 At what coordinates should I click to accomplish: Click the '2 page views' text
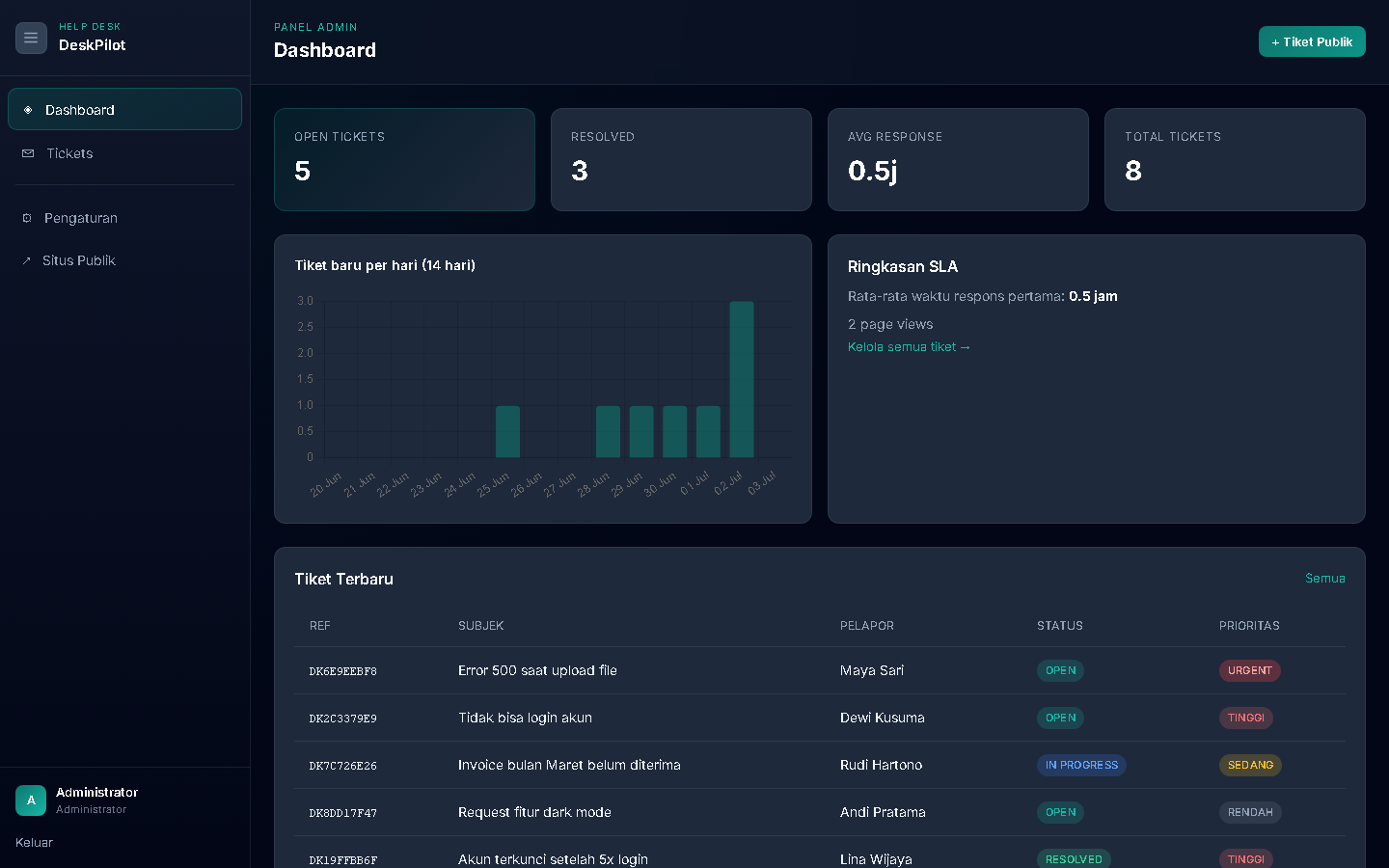tap(890, 324)
